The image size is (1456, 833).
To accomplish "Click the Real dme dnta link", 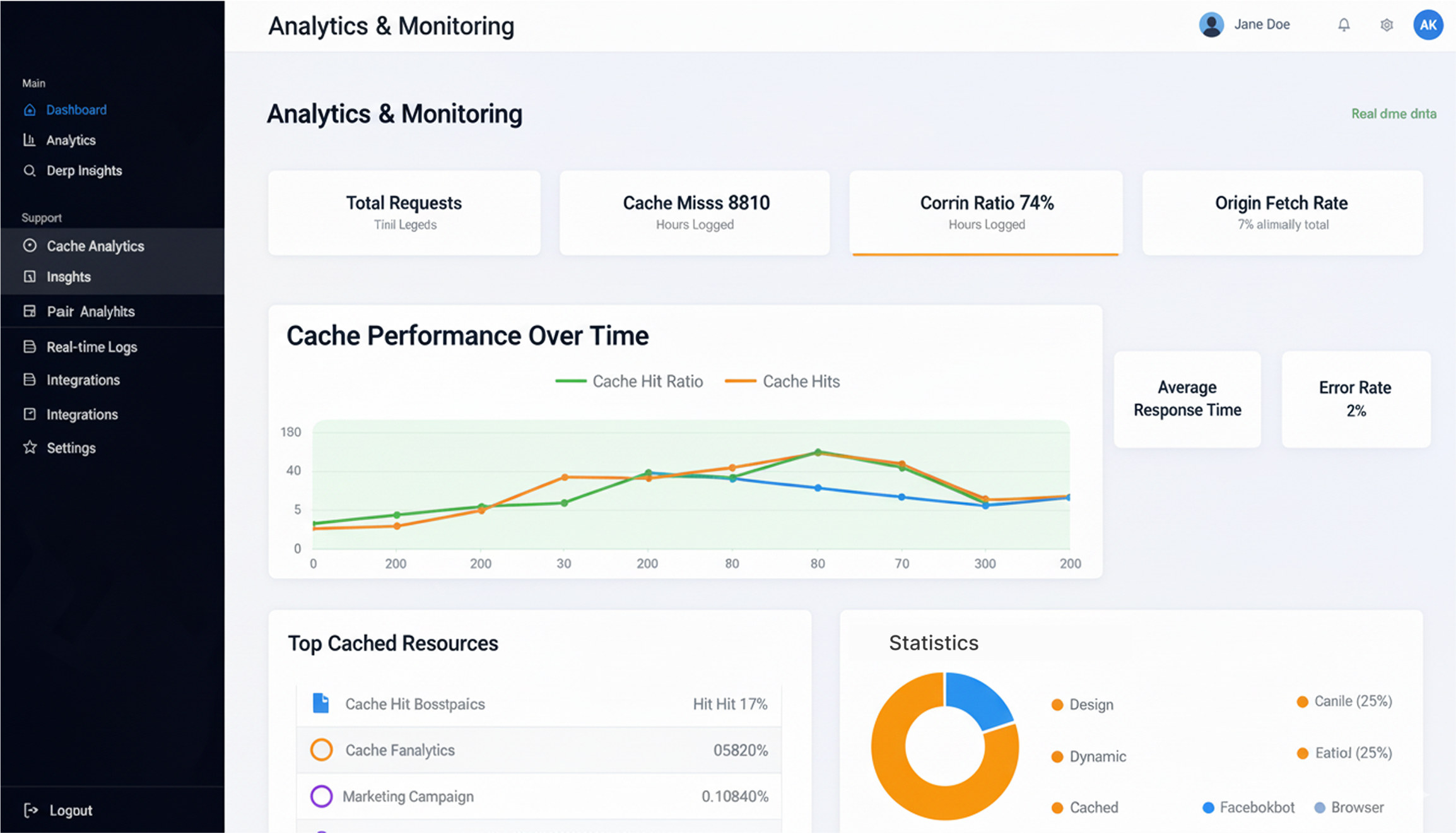I will [x=1393, y=114].
